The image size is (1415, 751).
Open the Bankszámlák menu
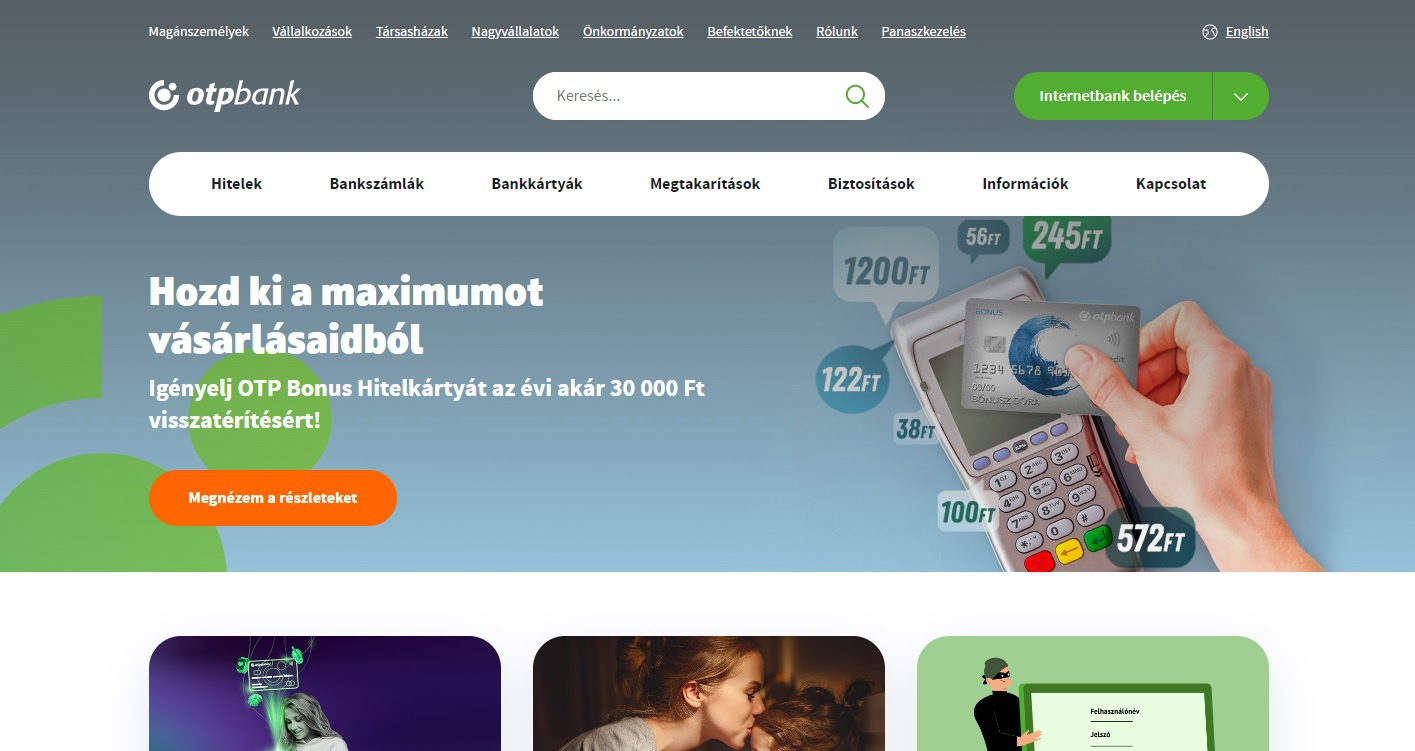pyautogui.click(x=377, y=184)
